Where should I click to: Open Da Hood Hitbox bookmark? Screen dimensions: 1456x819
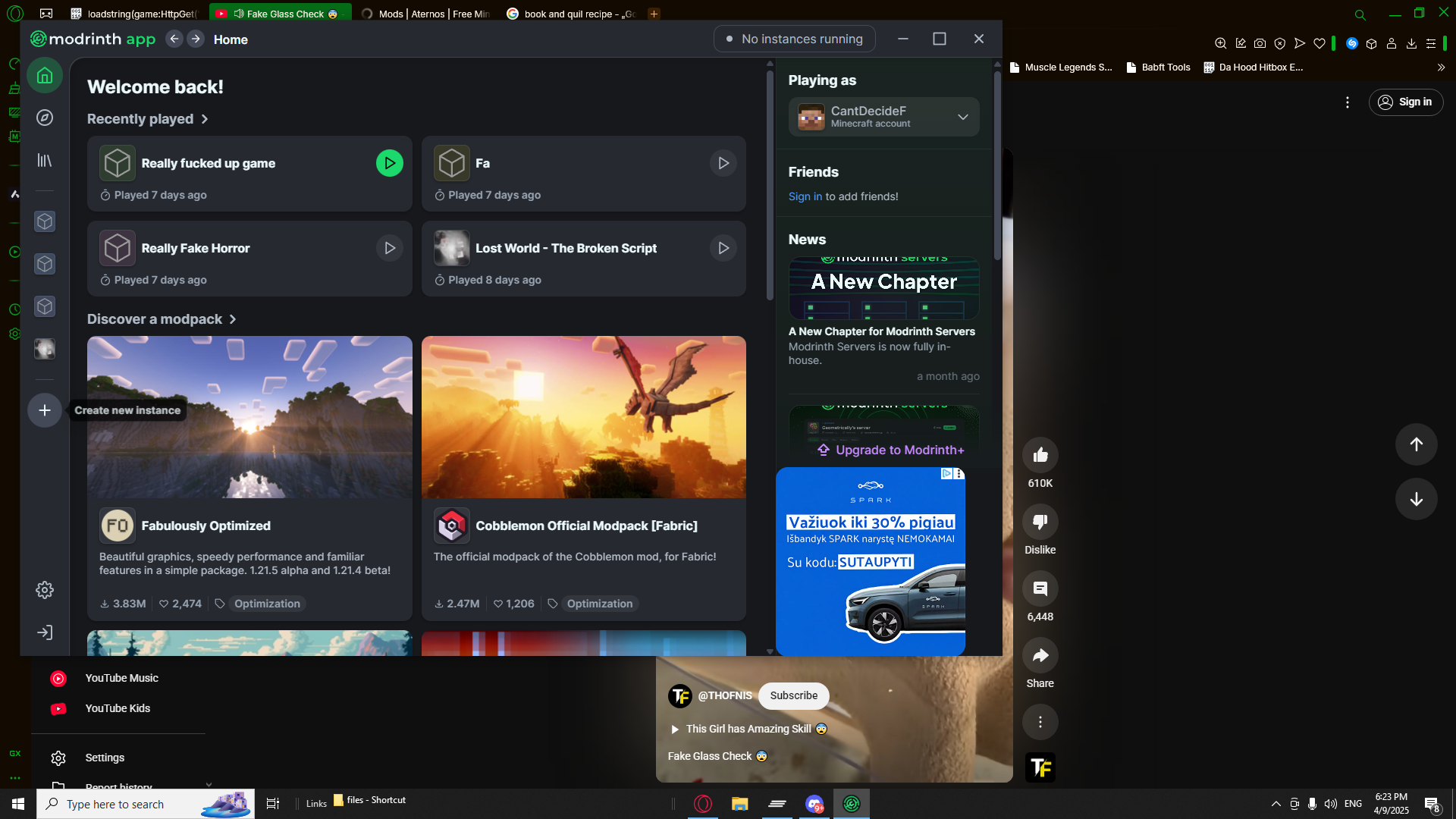(x=1254, y=67)
